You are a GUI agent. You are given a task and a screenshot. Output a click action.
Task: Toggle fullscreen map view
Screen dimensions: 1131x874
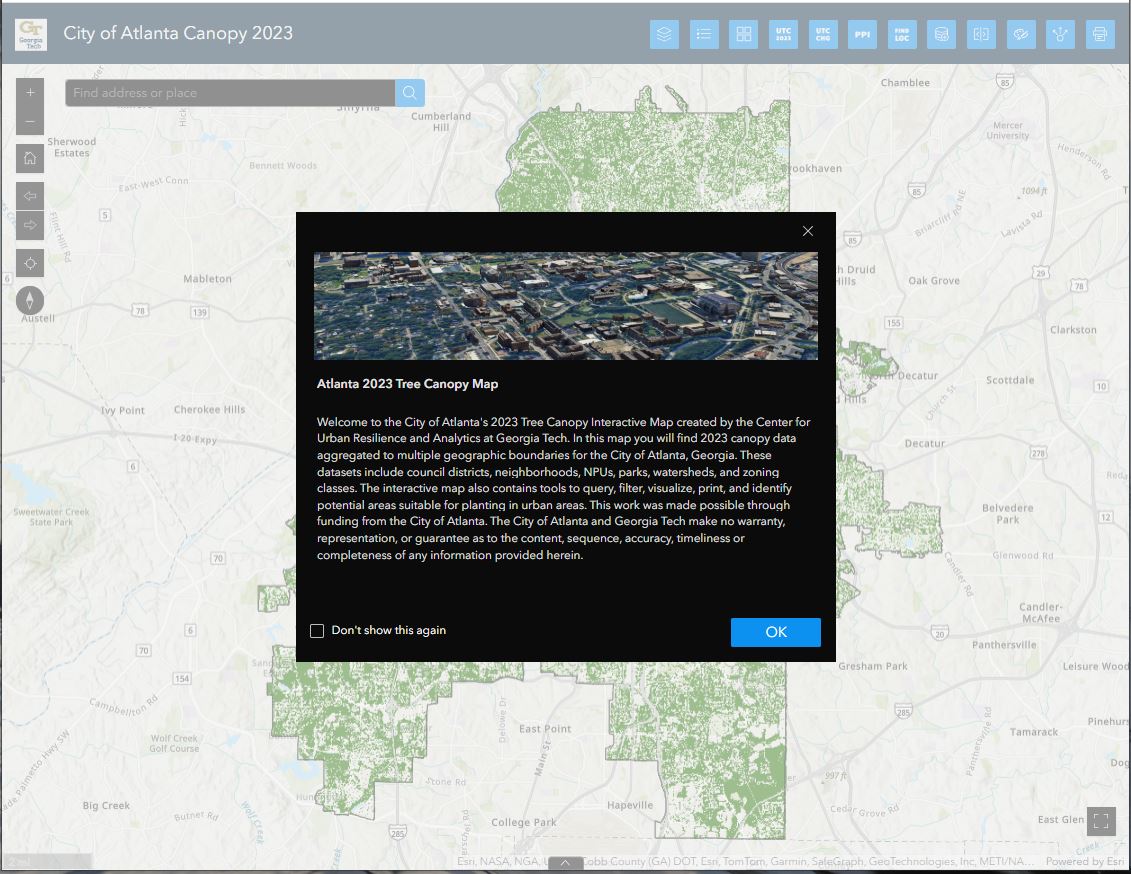coord(1101,821)
